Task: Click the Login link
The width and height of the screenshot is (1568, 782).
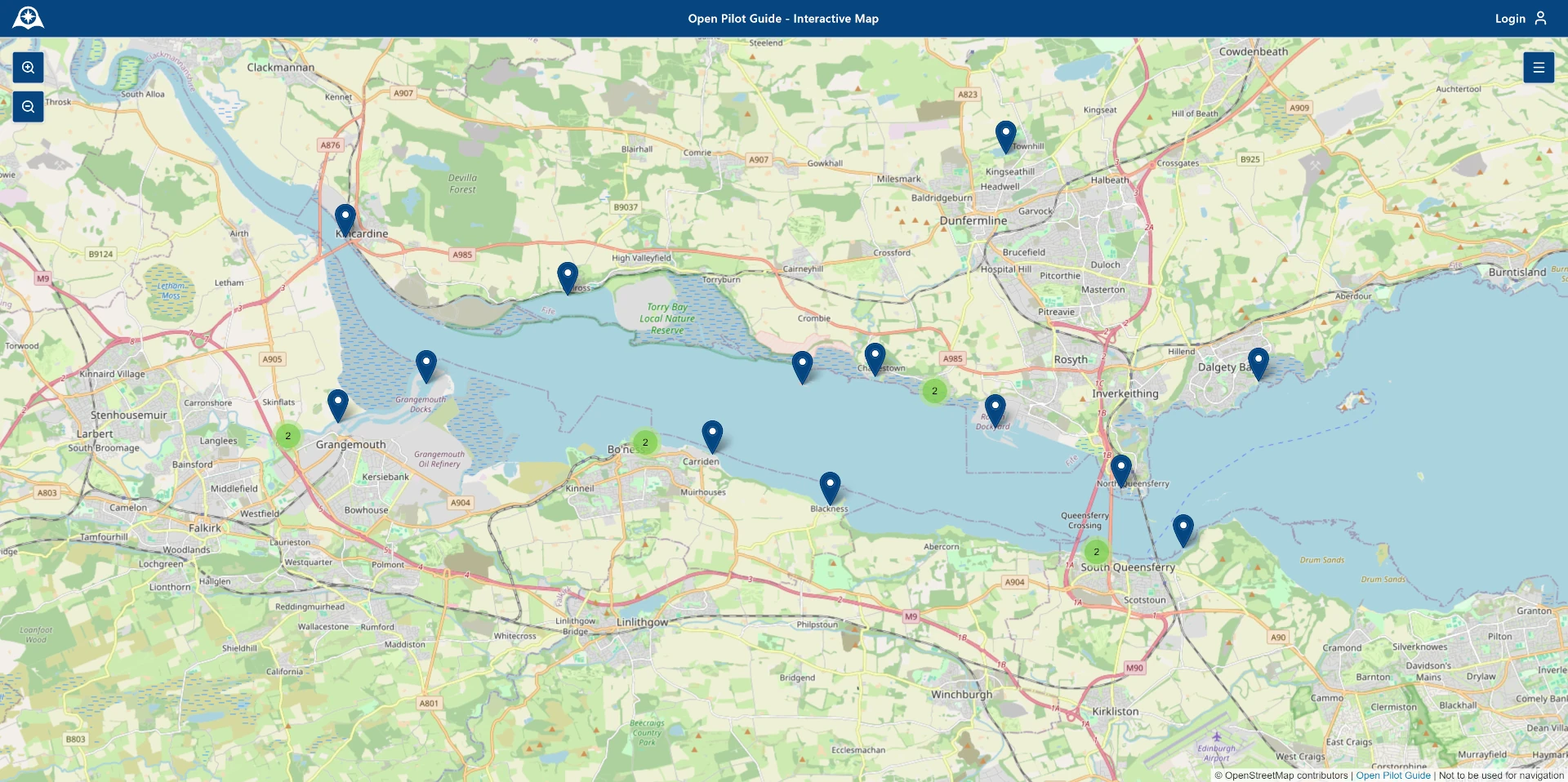Action: 1509,19
